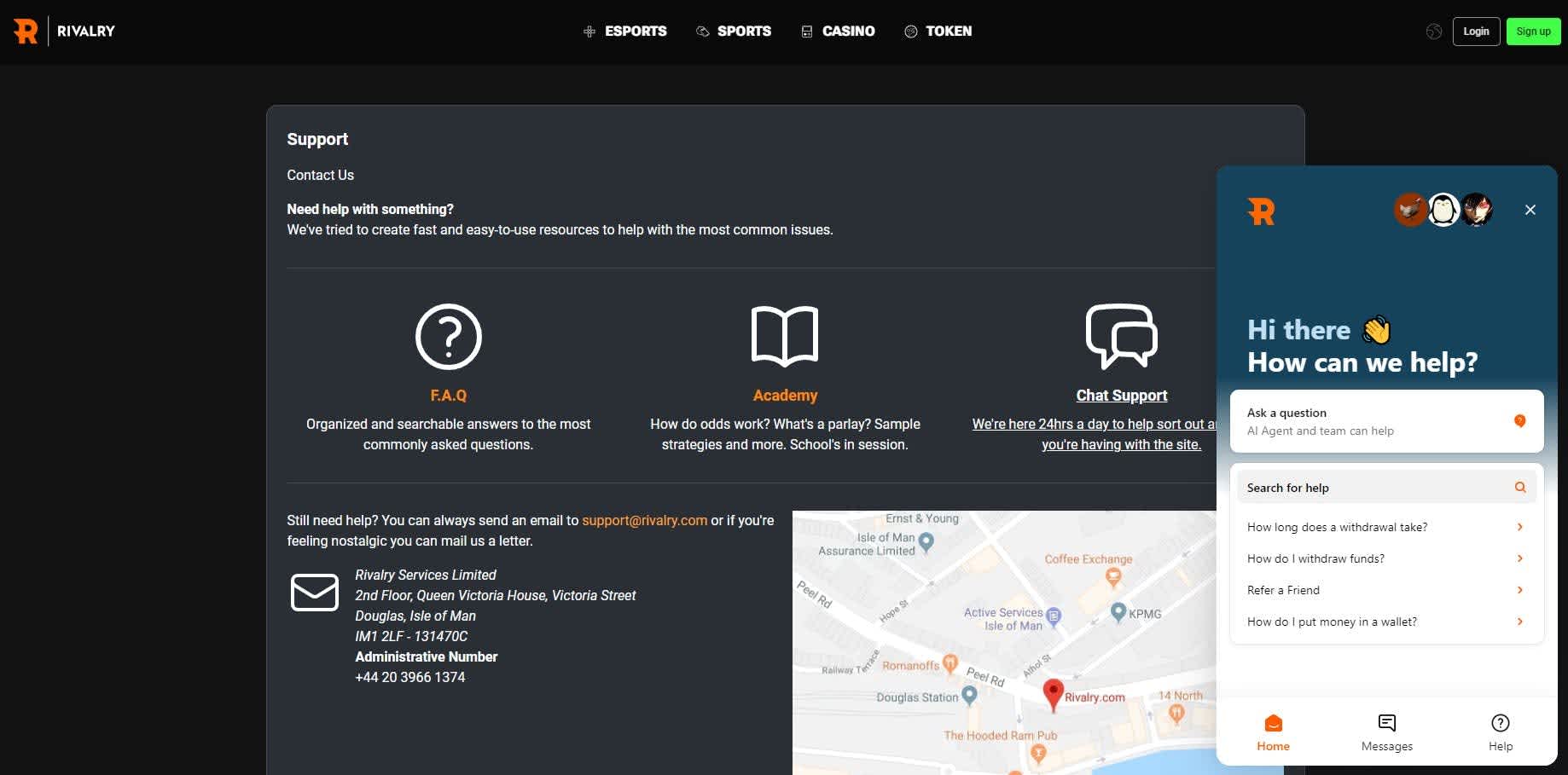Click the KPMG marker on the map
The width and height of the screenshot is (1568, 775).
1118,611
